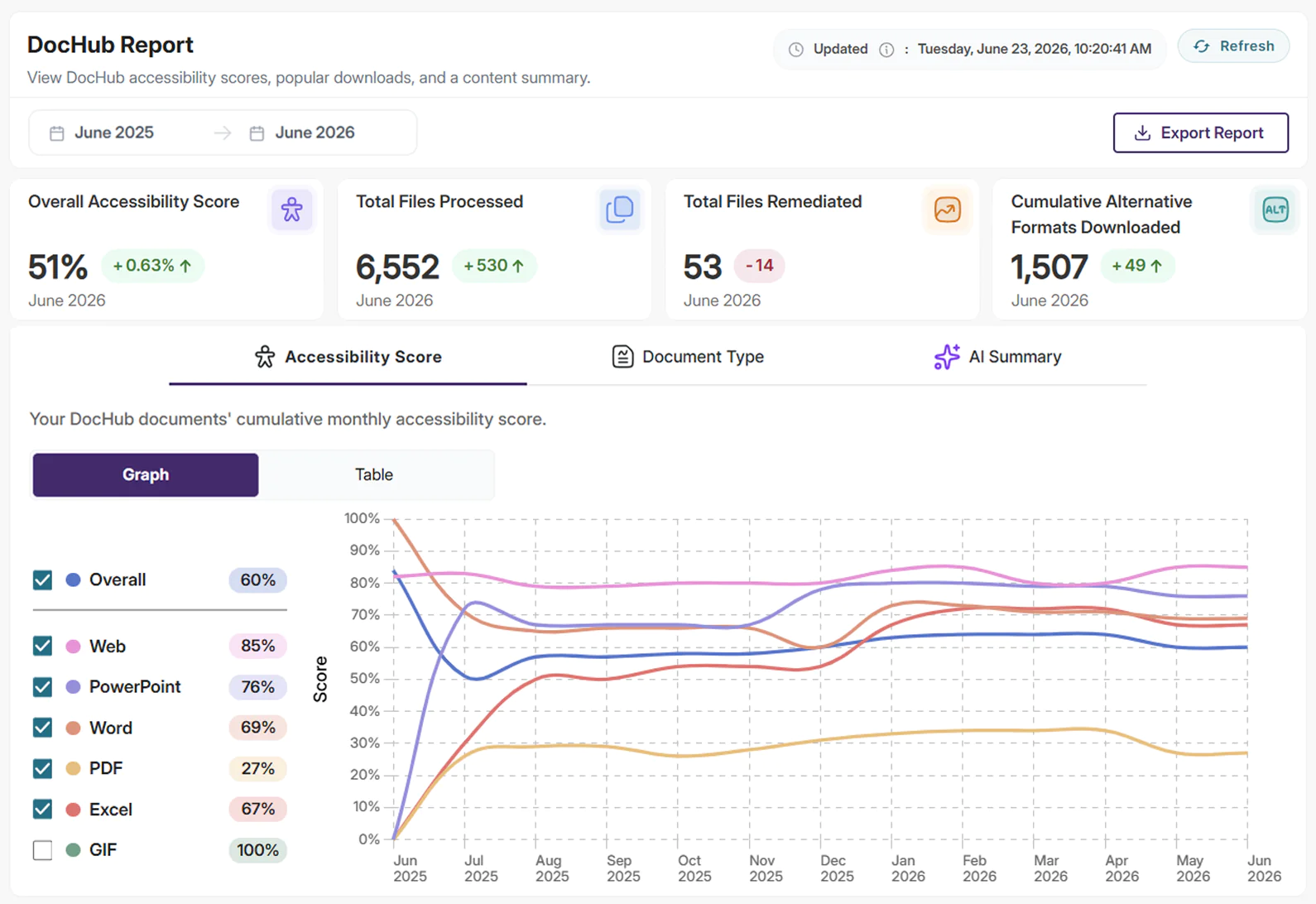Uncheck the Overall series checkbox
This screenshot has height=904, width=1316.
42,579
